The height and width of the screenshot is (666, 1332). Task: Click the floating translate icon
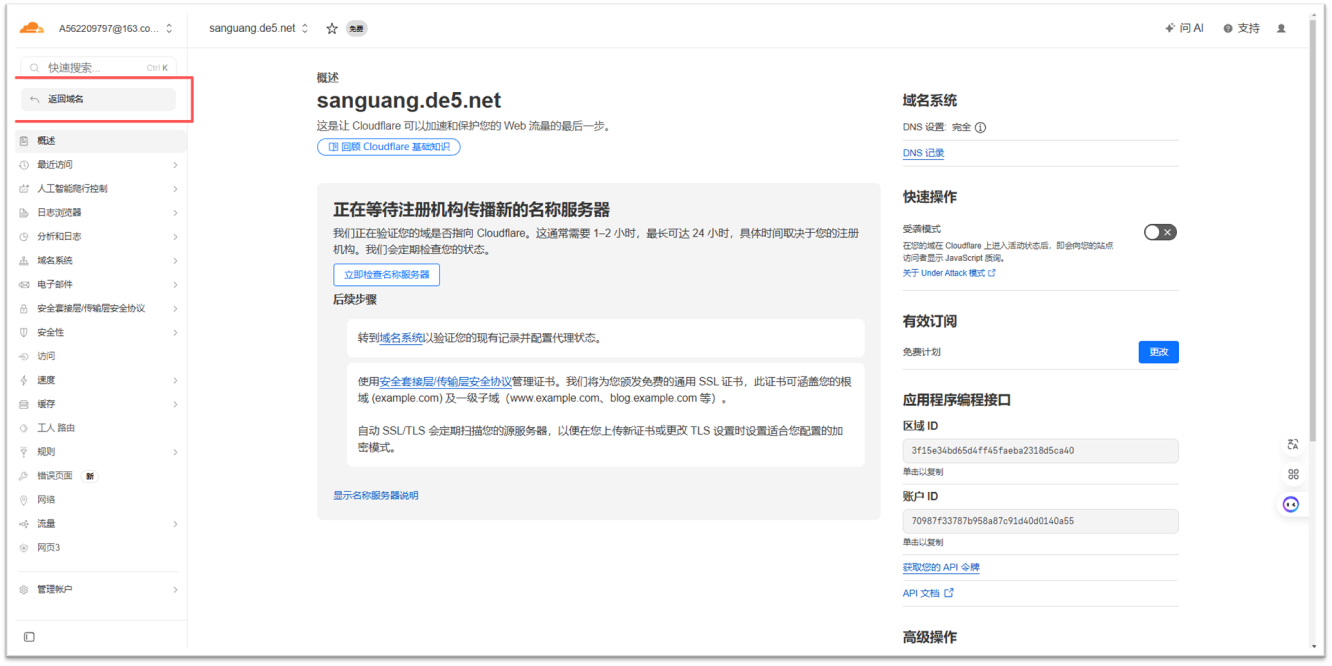[1292, 444]
